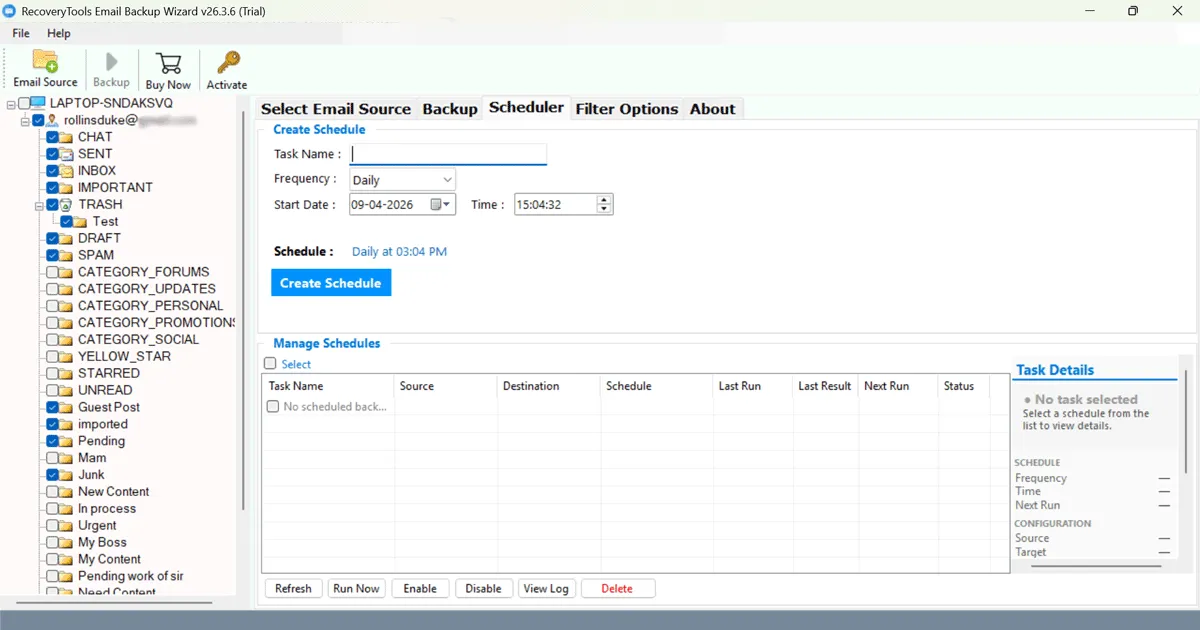Viewport: 1200px width, 630px height.
Task: Click the Run Now button
Action: click(356, 589)
